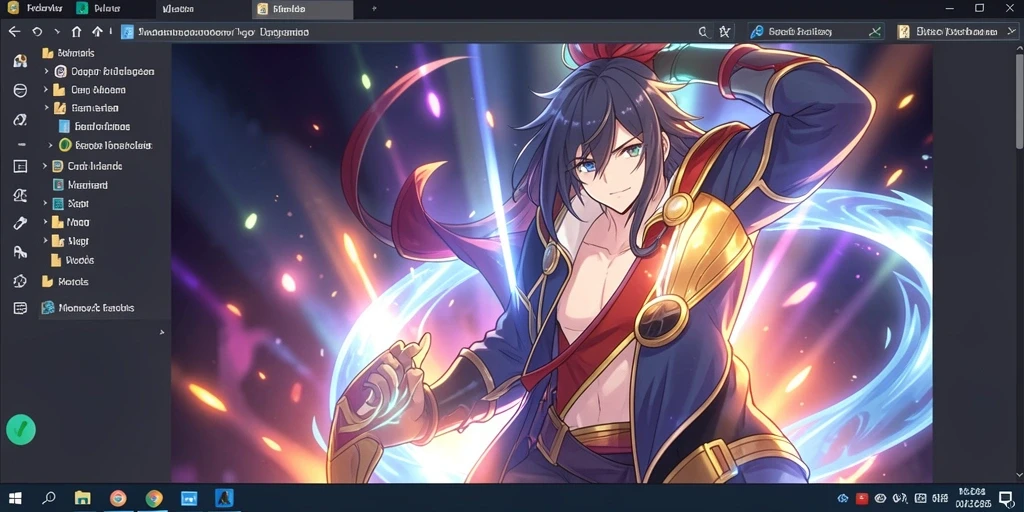1024x512 pixels.
Task: Open the lined notes icon in the left sidebar
Action: [20, 308]
